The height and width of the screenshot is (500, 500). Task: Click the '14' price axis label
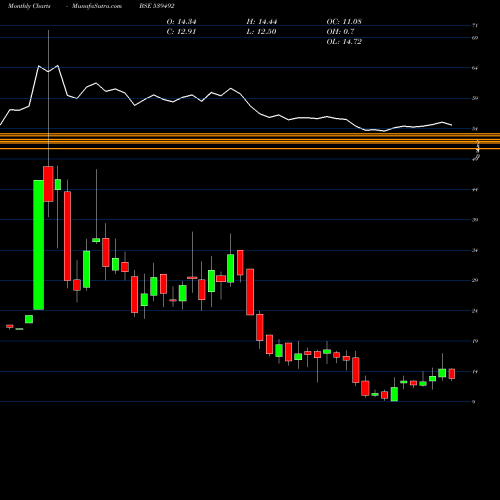[x=475, y=372]
